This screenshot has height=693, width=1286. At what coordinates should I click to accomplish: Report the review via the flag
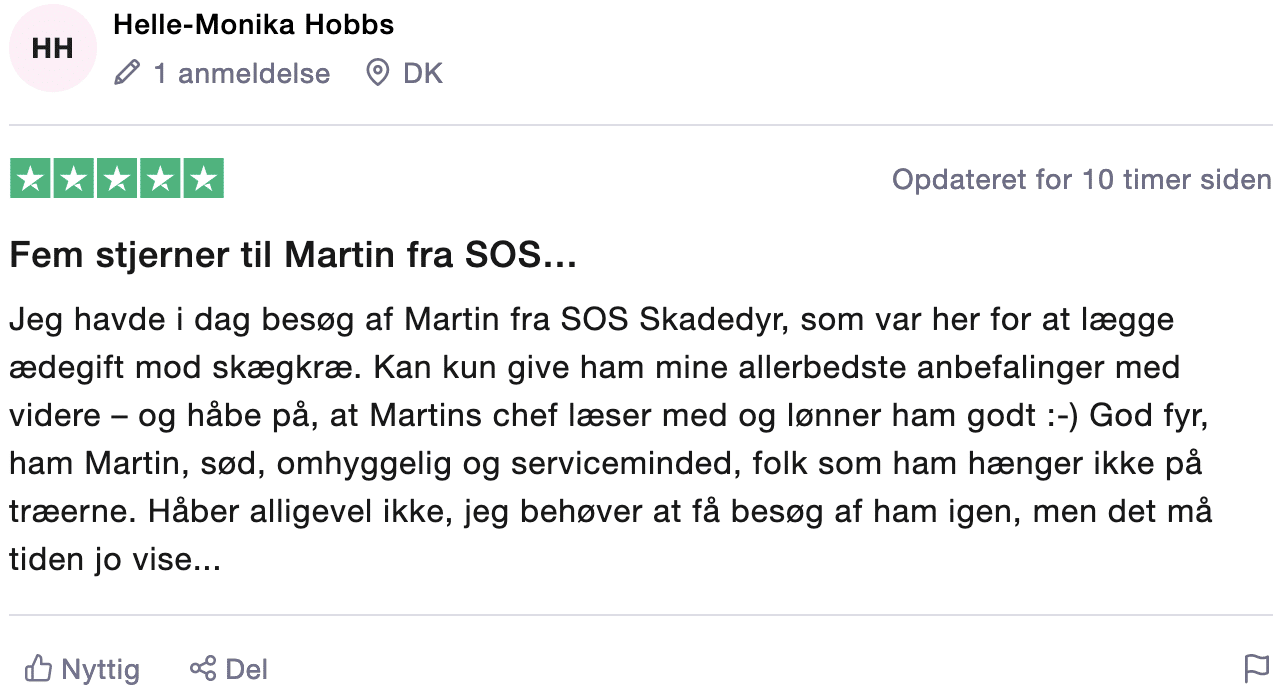(1256, 668)
